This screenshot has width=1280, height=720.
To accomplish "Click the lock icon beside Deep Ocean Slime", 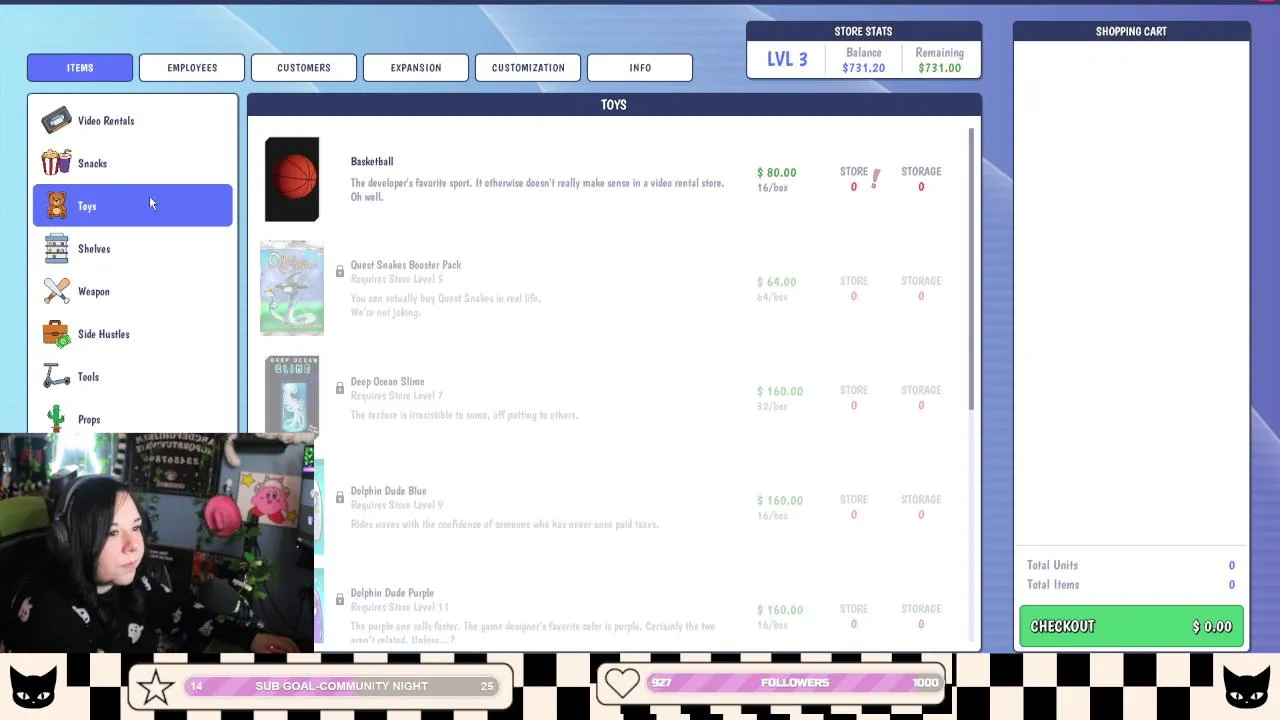I will [339, 388].
